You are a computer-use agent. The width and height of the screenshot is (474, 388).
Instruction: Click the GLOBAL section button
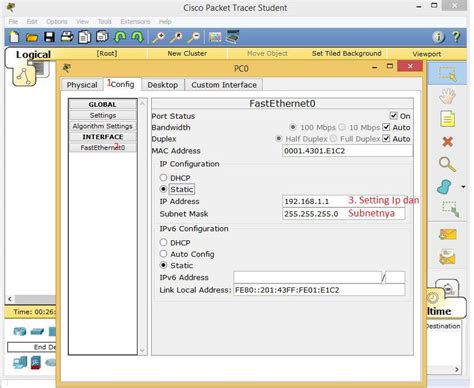[103, 104]
